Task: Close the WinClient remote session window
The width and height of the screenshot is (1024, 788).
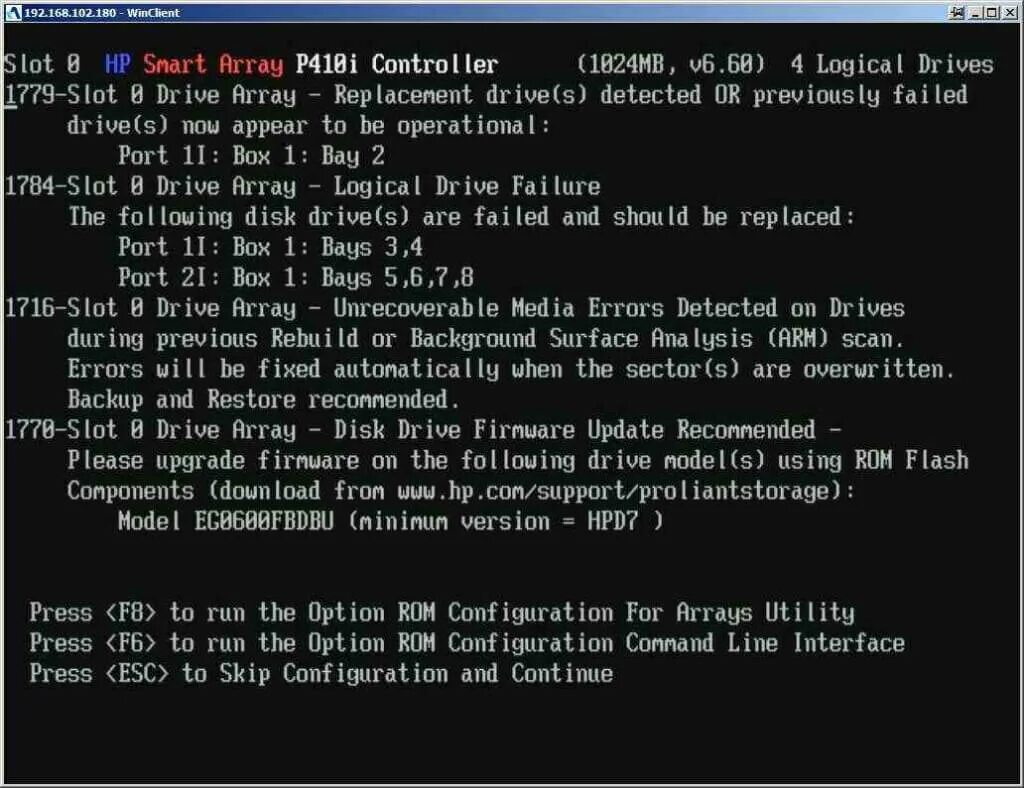Action: (1010, 12)
